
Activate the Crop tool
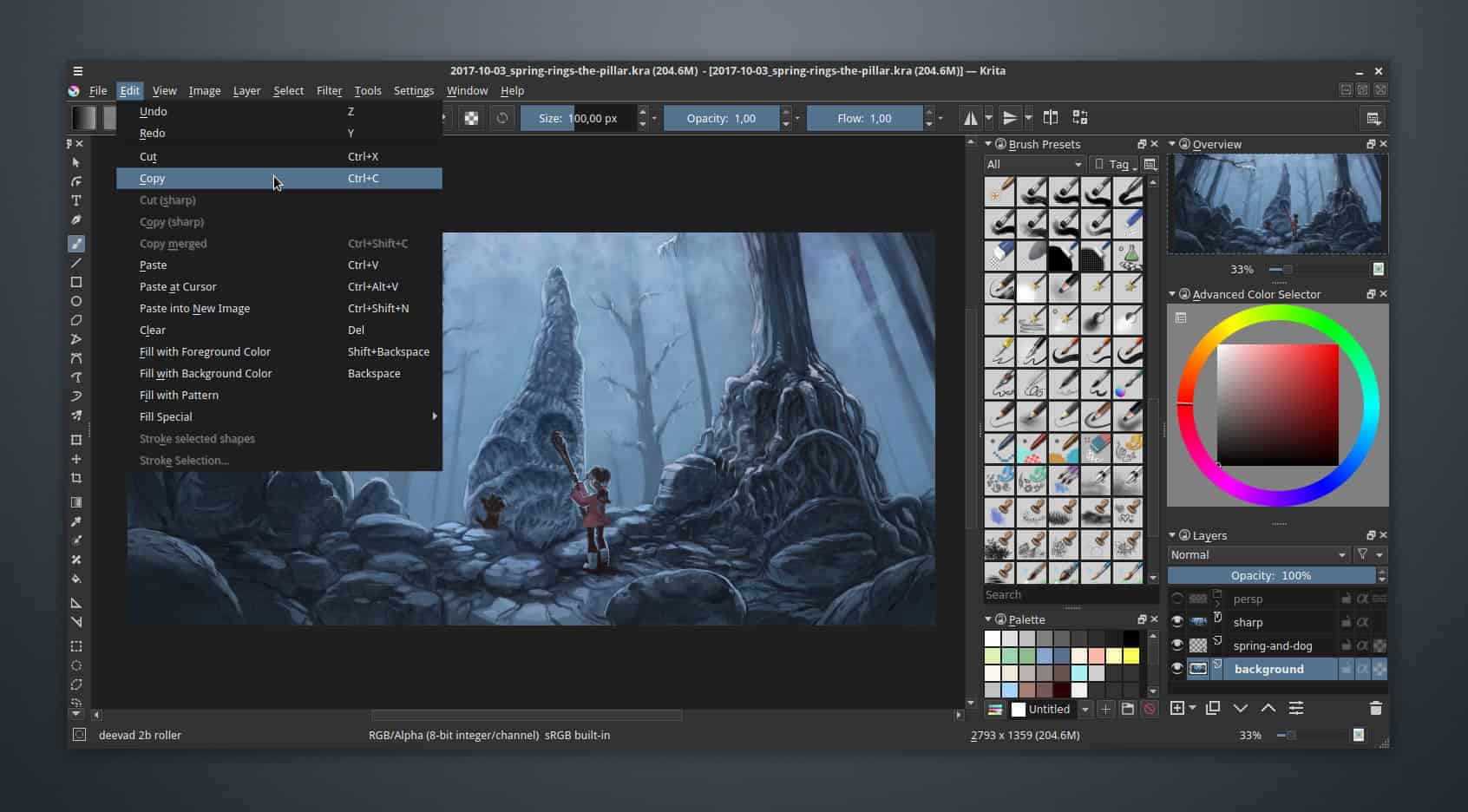pyautogui.click(x=76, y=478)
